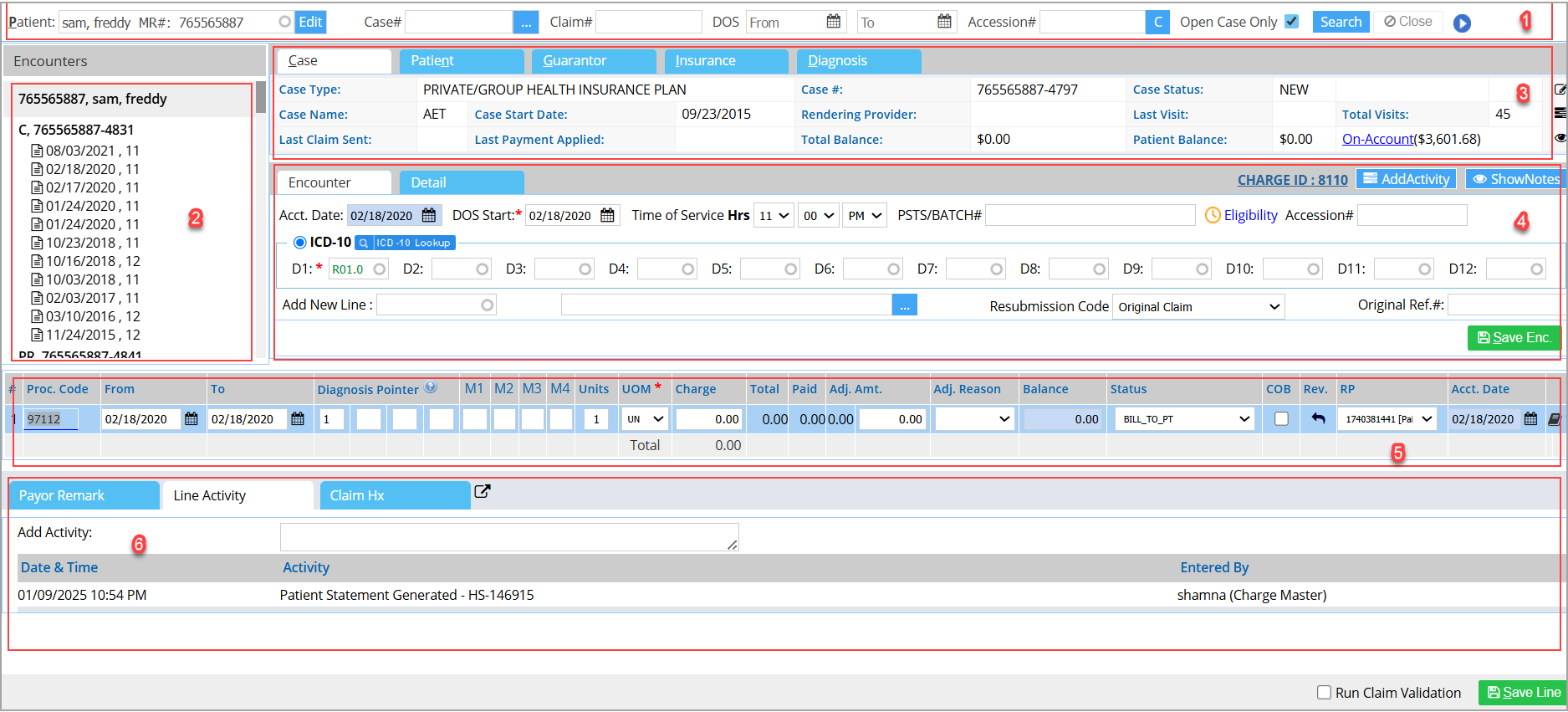
Task: Click Diagnosis Pointer help icon
Action: pos(431,387)
